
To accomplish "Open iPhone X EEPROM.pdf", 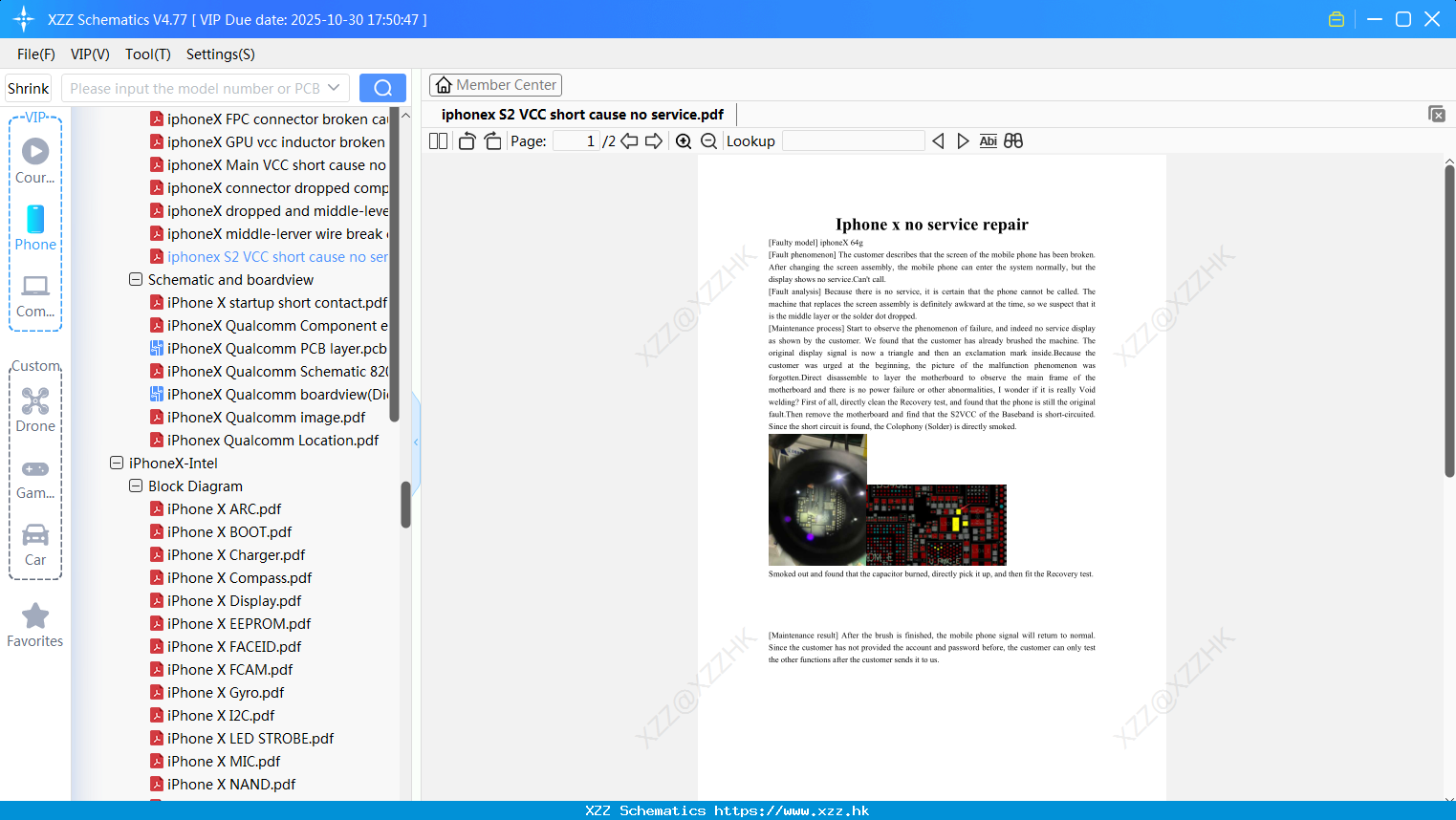I will (x=231, y=624).
